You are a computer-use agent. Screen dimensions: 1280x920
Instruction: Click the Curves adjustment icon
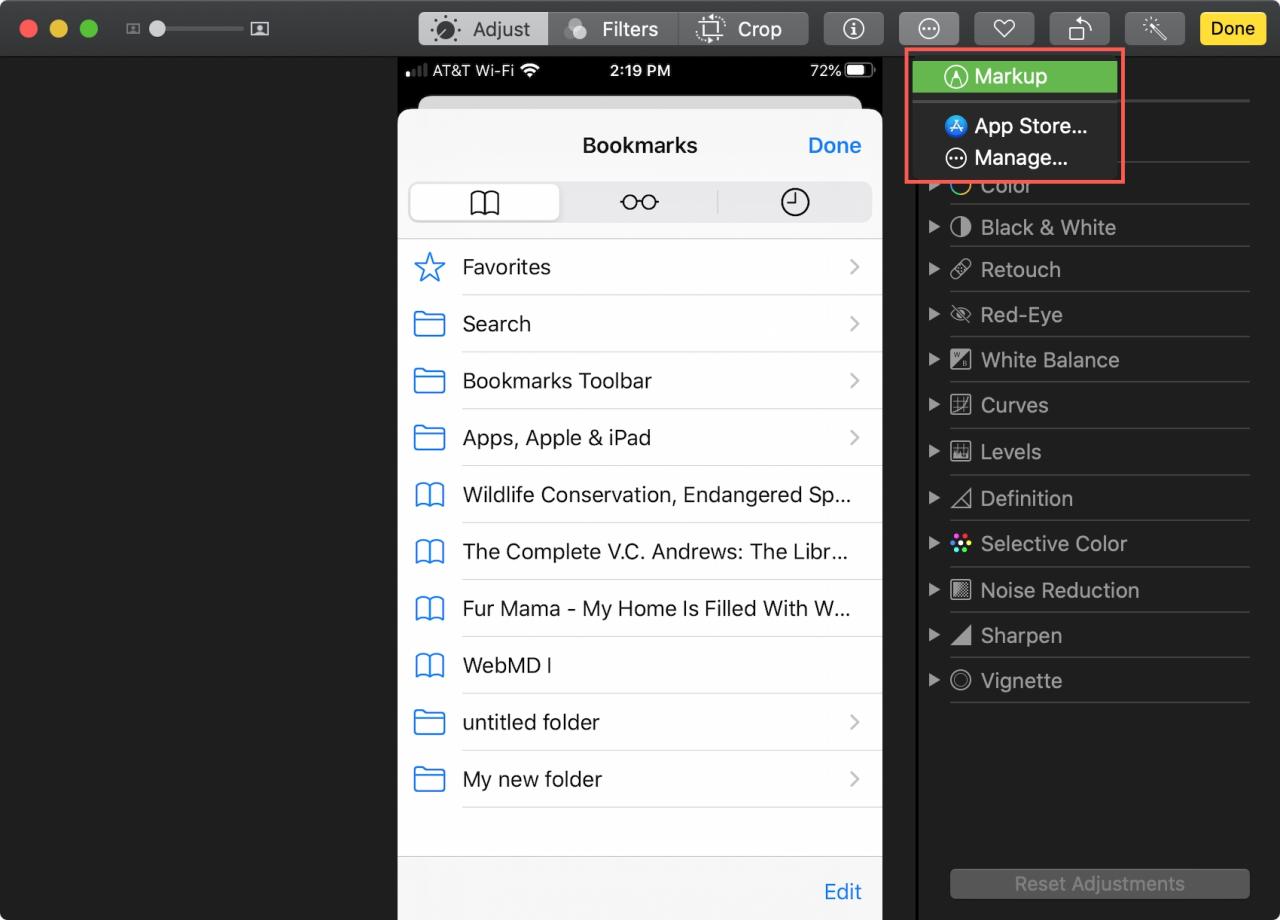coord(960,405)
